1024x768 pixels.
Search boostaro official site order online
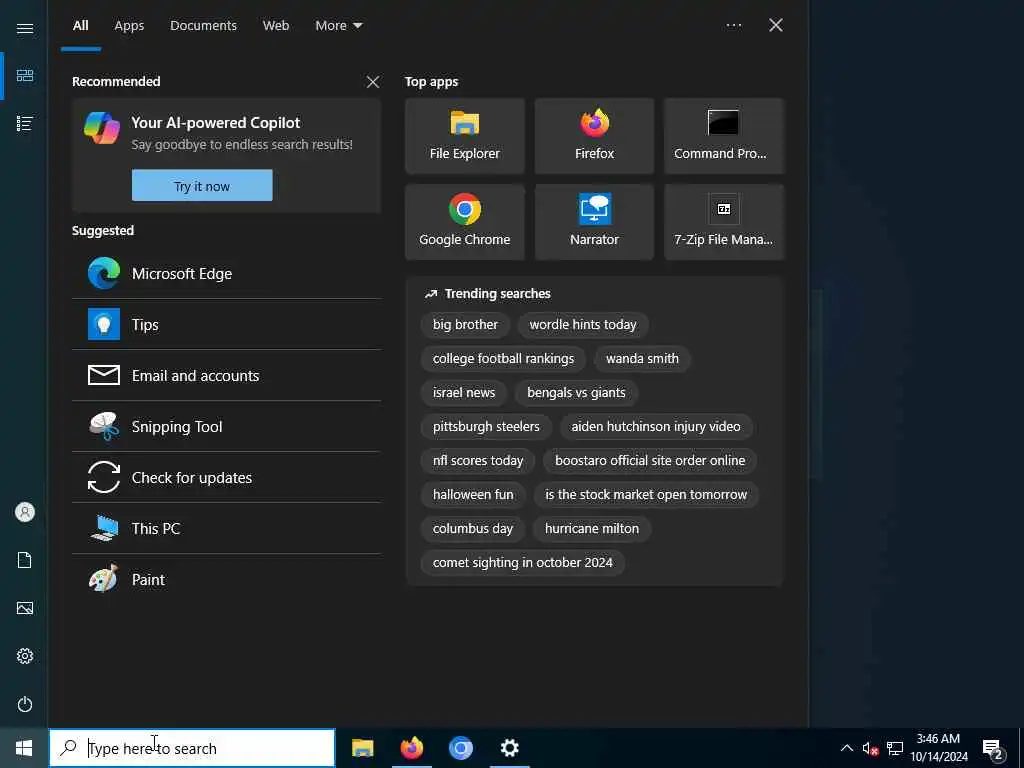coord(650,460)
